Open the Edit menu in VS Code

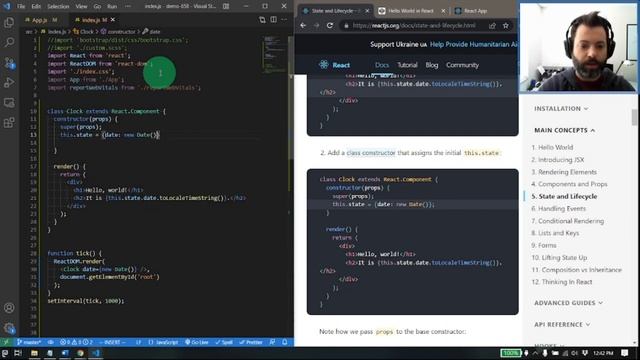tap(36, 6)
